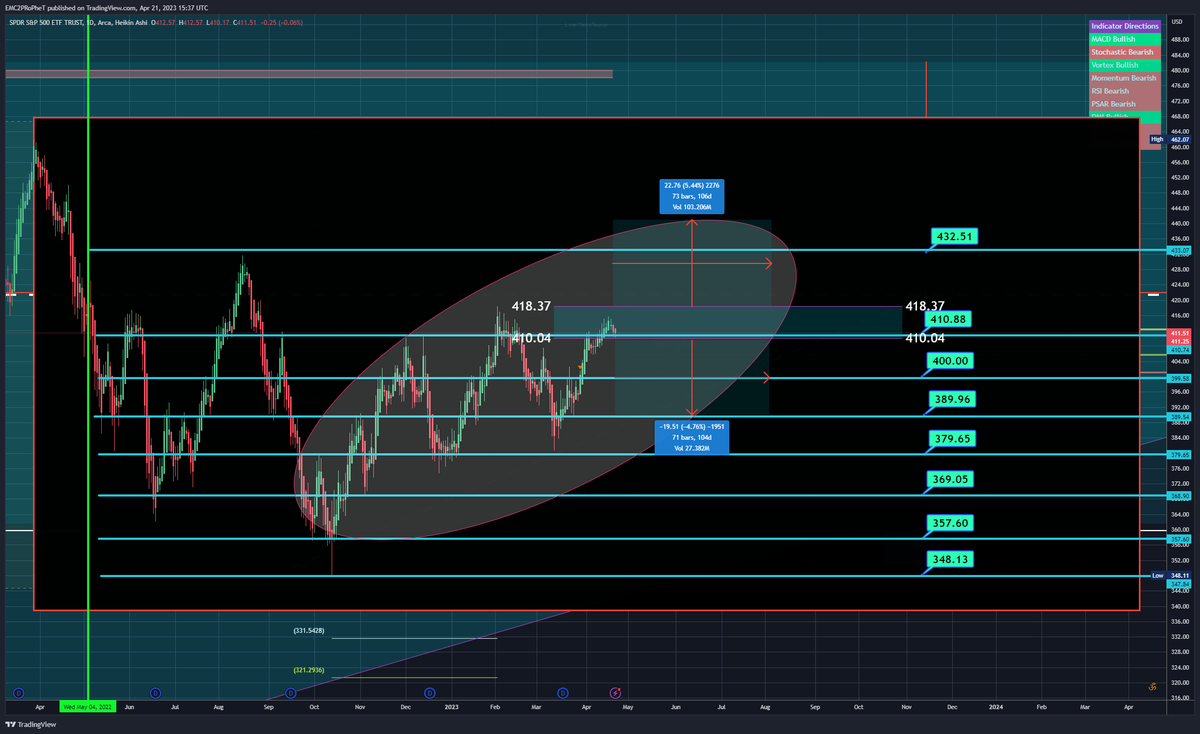Click the dividend marker near December 2022
This screenshot has width=1200, height=734.
pyautogui.click(x=430, y=692)
